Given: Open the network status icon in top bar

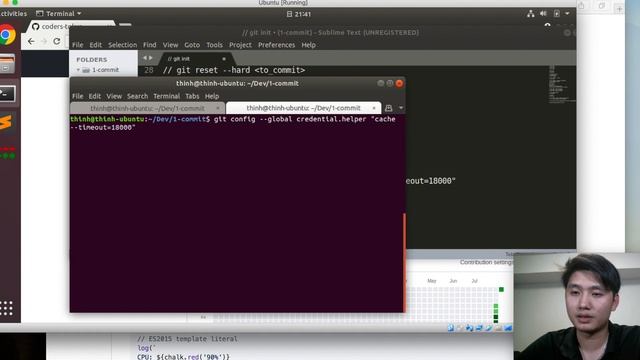Looking at the screenshot, I should point(531,14).
